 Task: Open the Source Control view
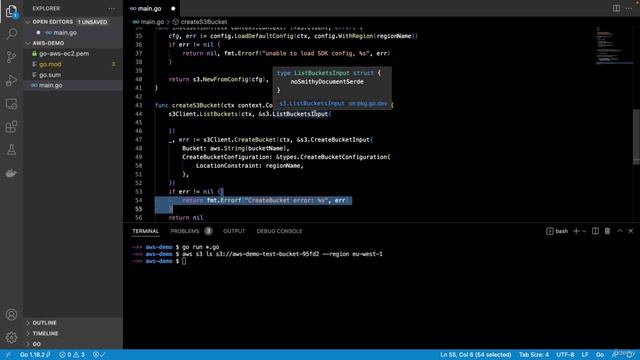point(11,57)
